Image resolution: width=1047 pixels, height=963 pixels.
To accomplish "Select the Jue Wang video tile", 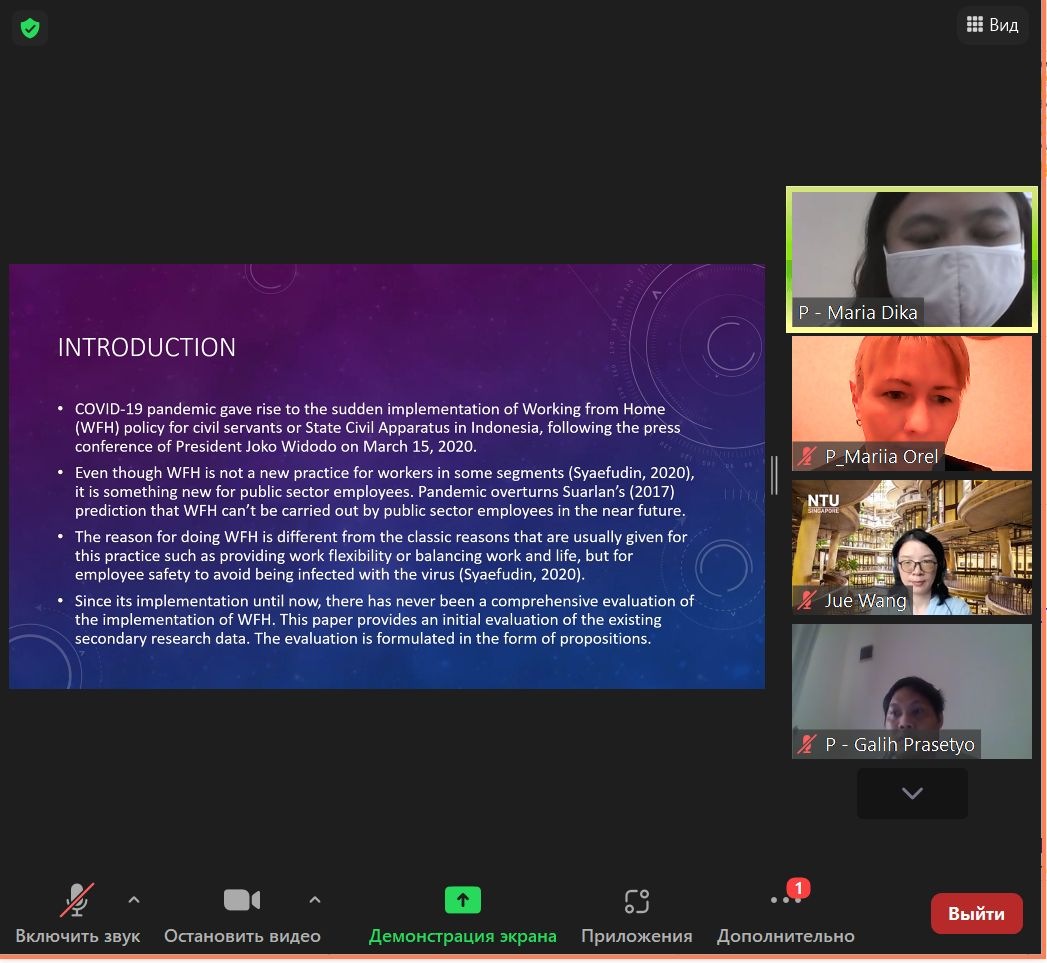I will 911,546.
